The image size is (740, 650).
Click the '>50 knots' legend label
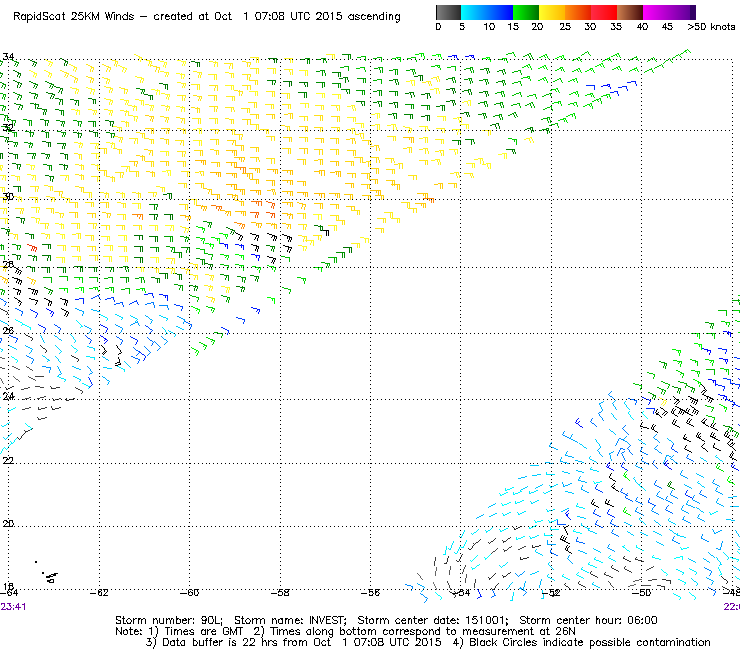[711, 27]
